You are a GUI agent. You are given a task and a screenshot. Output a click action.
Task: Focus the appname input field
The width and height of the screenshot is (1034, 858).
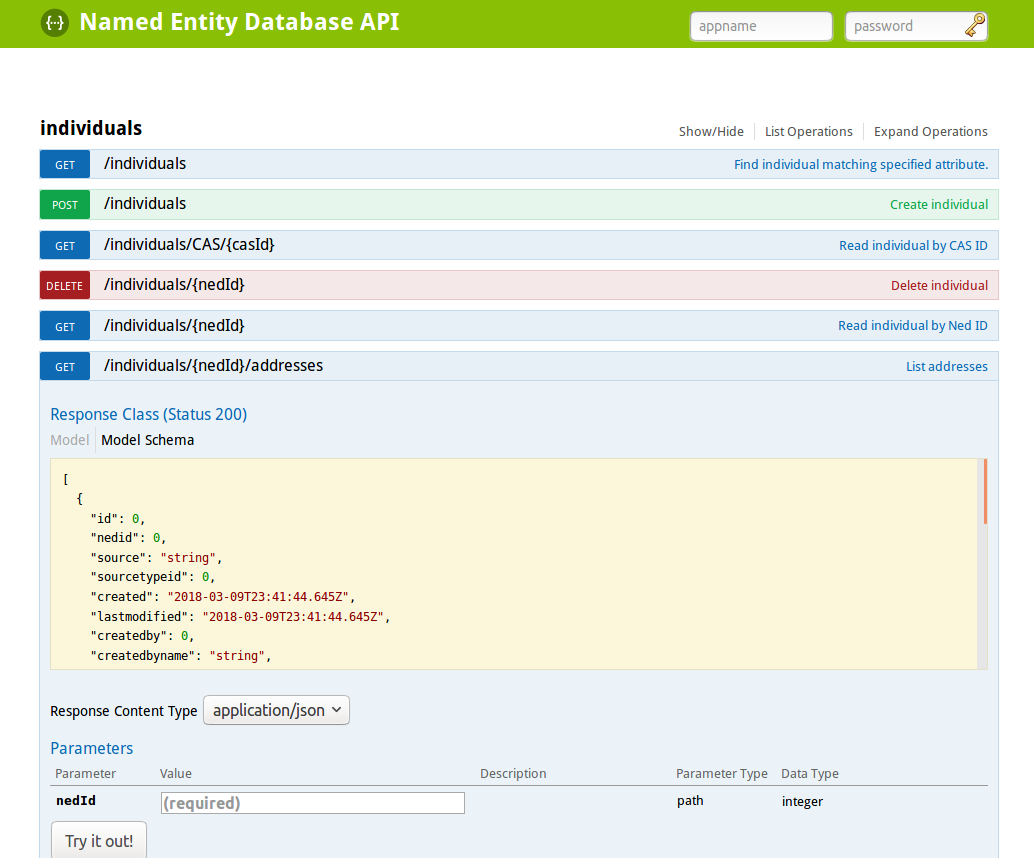pos(761,26)
